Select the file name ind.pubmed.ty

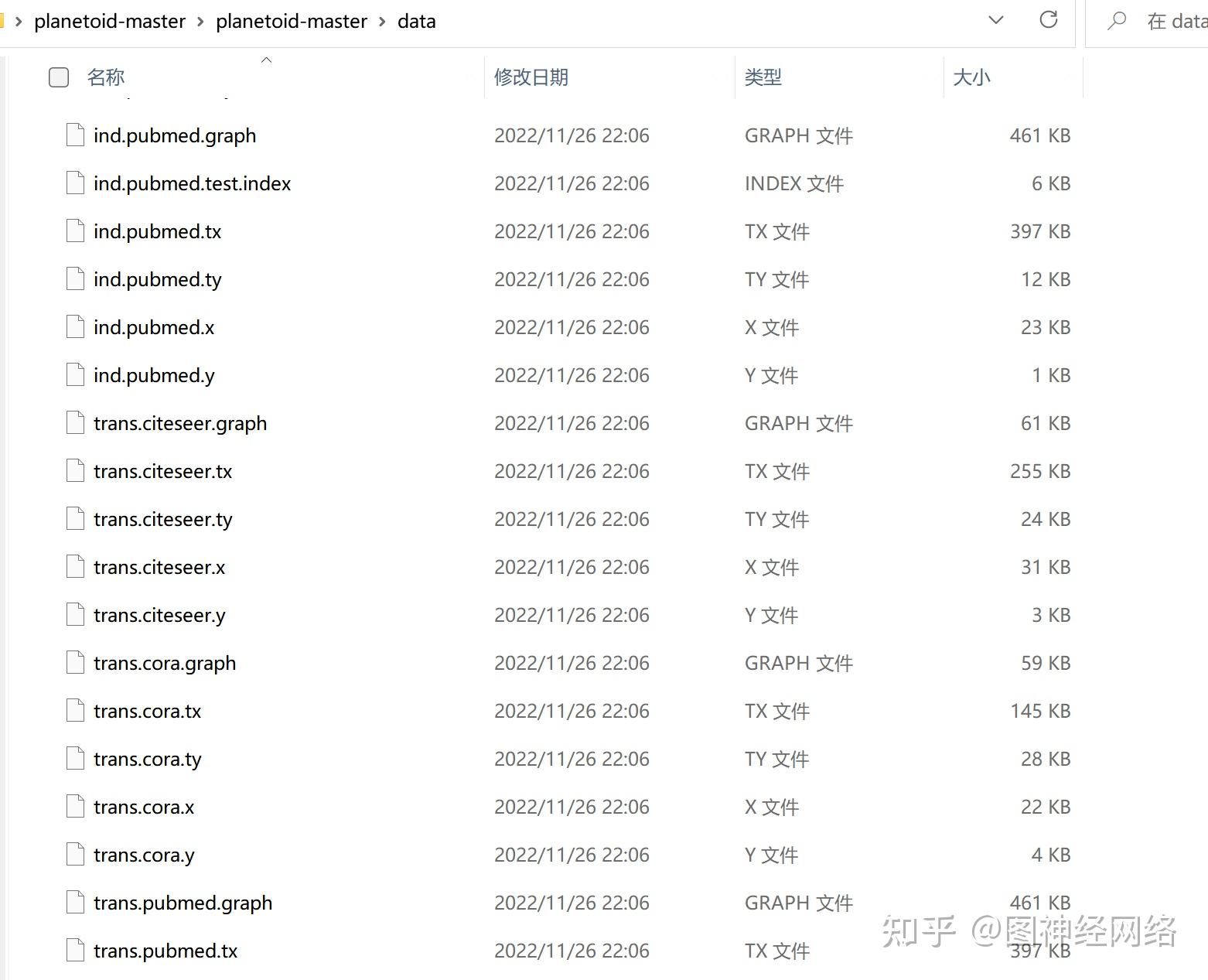158,280
